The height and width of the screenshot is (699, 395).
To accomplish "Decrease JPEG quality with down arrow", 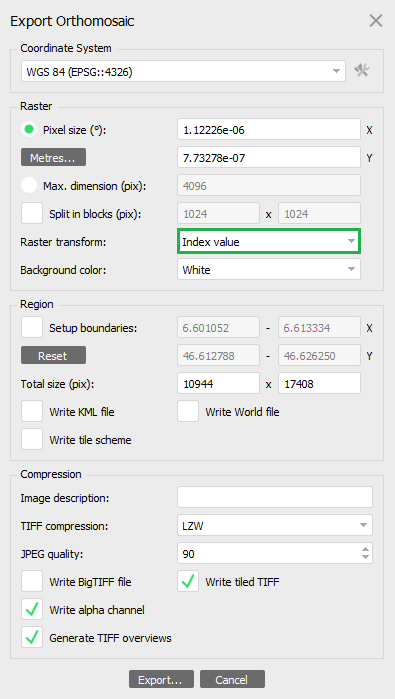I will point(366,557).
